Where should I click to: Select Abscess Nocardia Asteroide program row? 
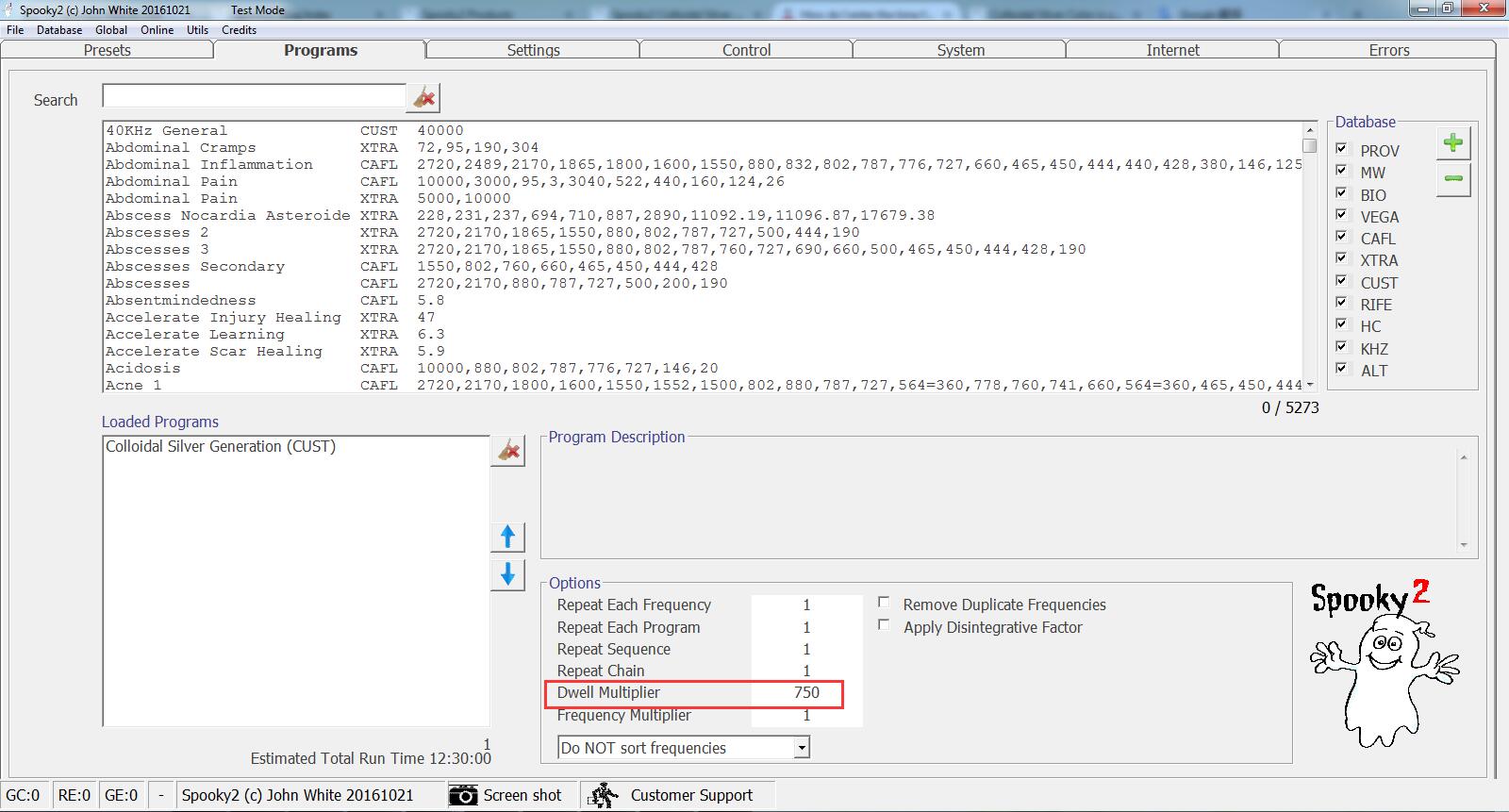coord(703,215)
